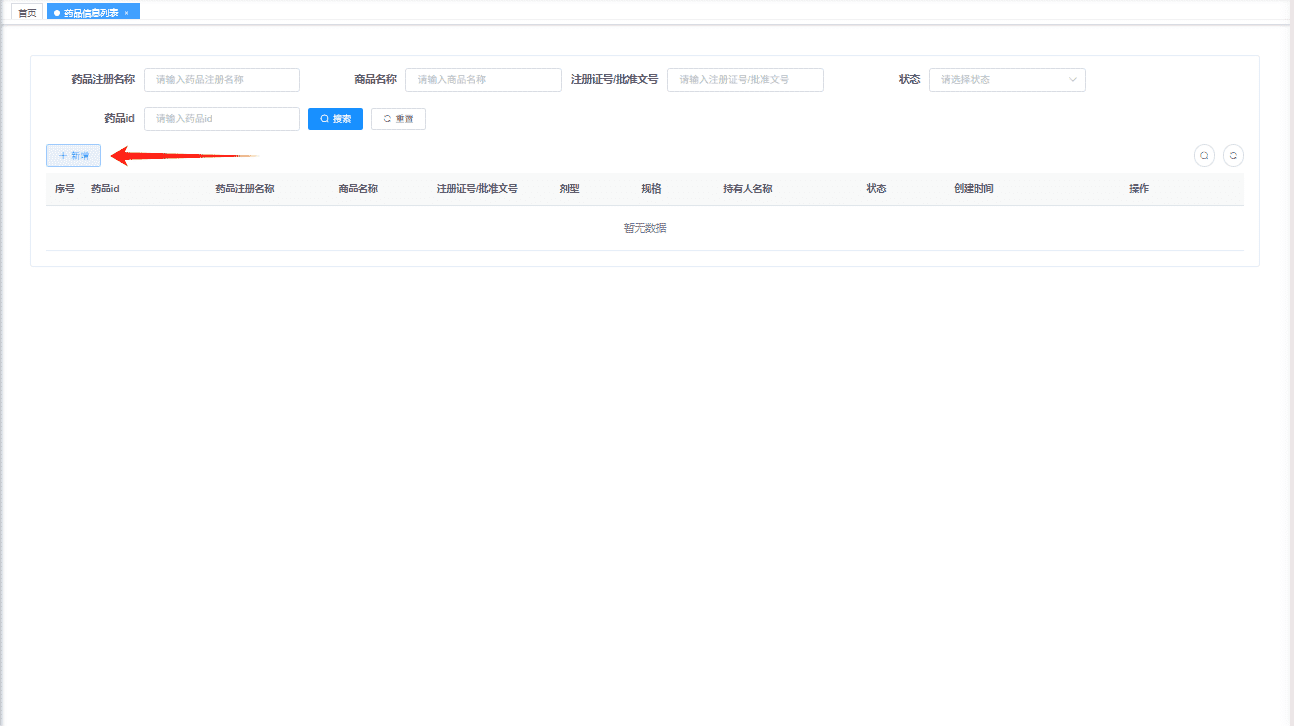Image resolution: width=1294 pixels, height=726 pixels.
Task: Click the 创建时间 column header
Action: pyautogui.click(x=974, y=189)
